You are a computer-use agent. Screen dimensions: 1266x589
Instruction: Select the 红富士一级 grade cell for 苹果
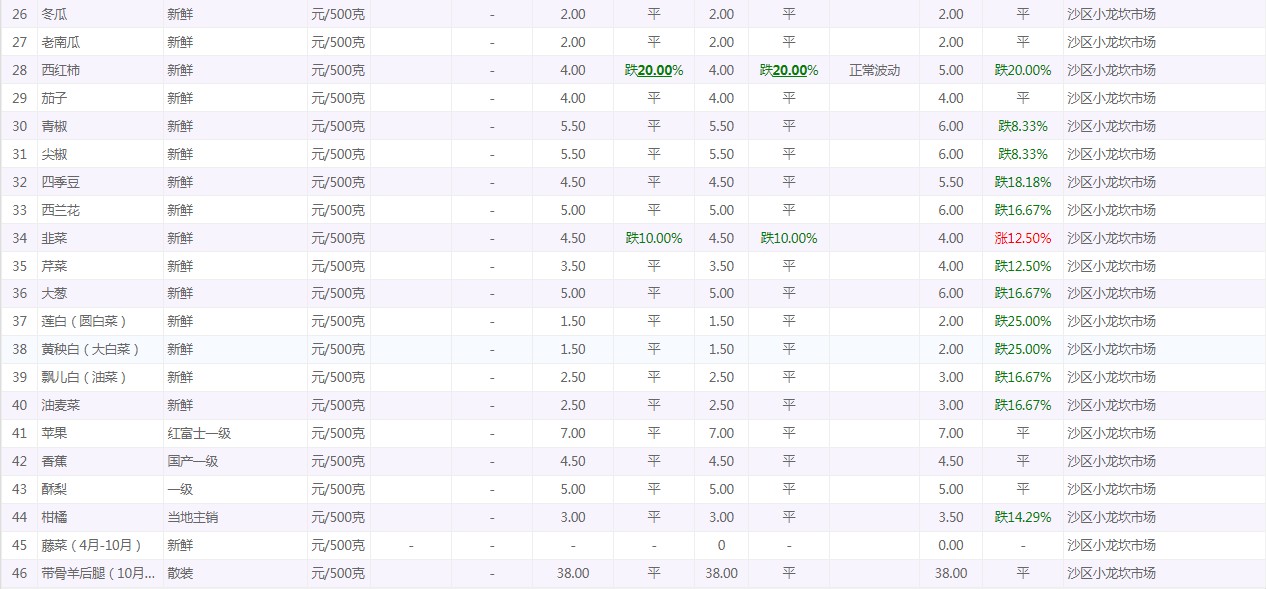click(x=199, y=434)
